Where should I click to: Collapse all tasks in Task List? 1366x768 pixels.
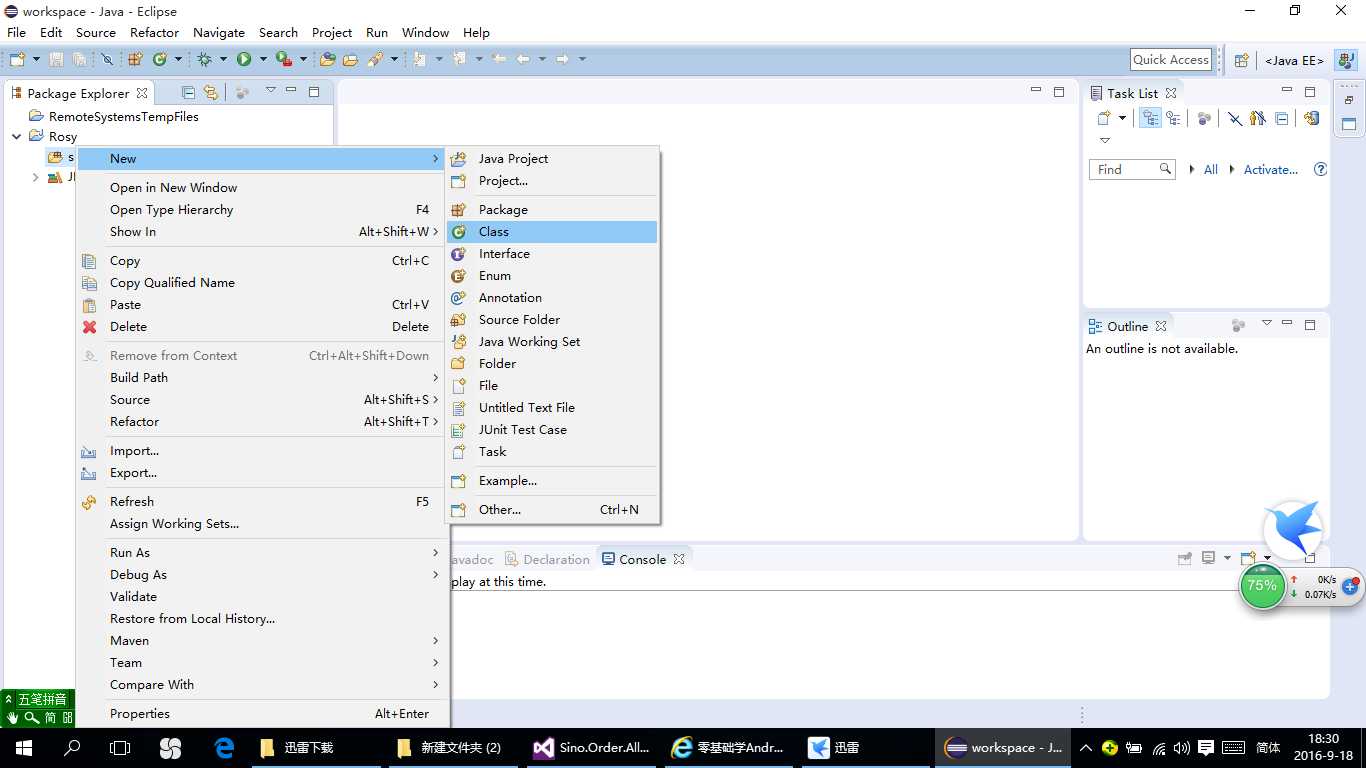coord(1281,117)
